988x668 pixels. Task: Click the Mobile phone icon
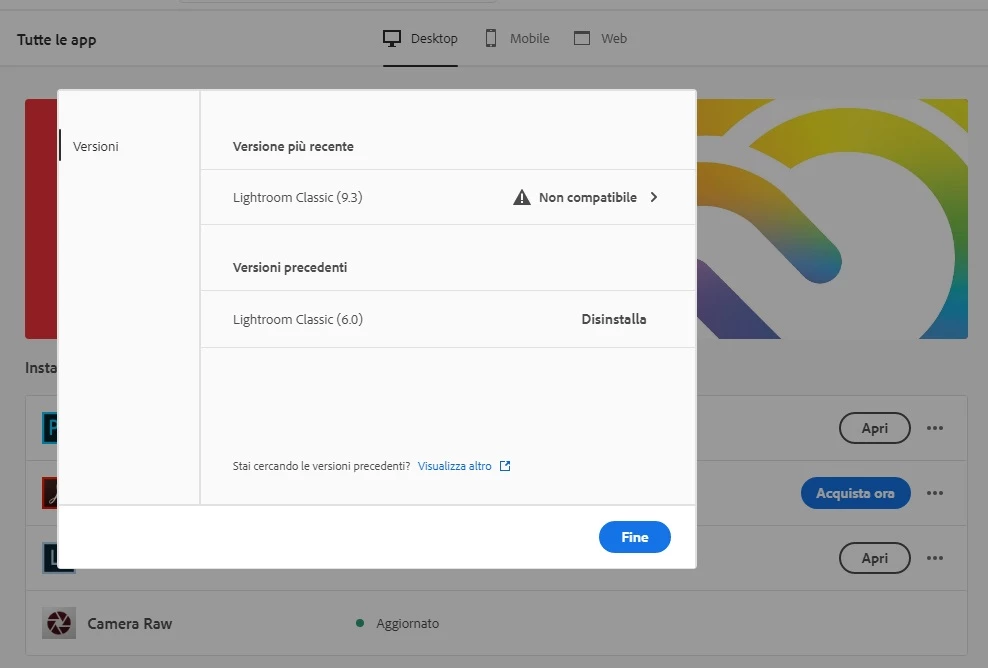(491, 38)
